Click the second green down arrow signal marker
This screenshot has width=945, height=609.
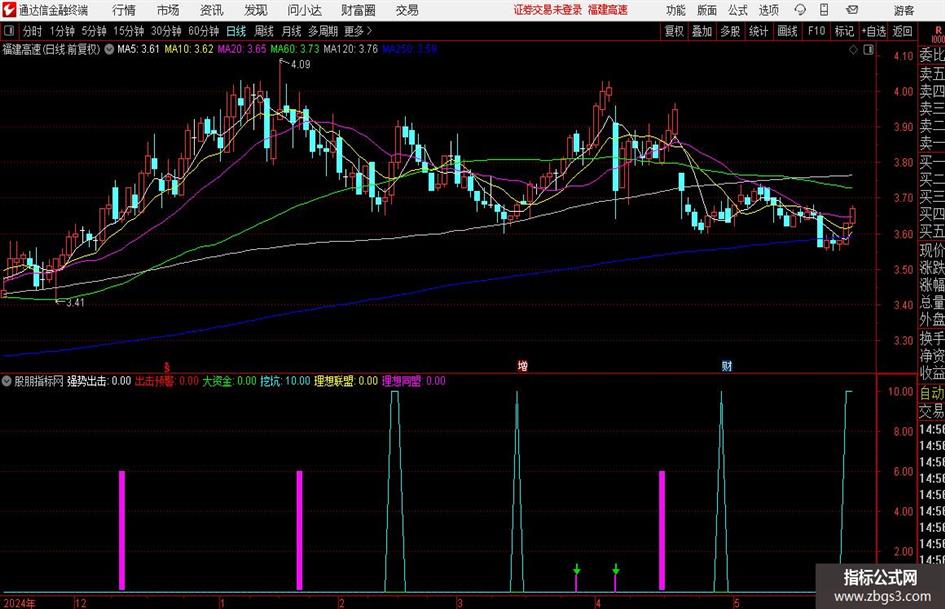coord(615,569)
